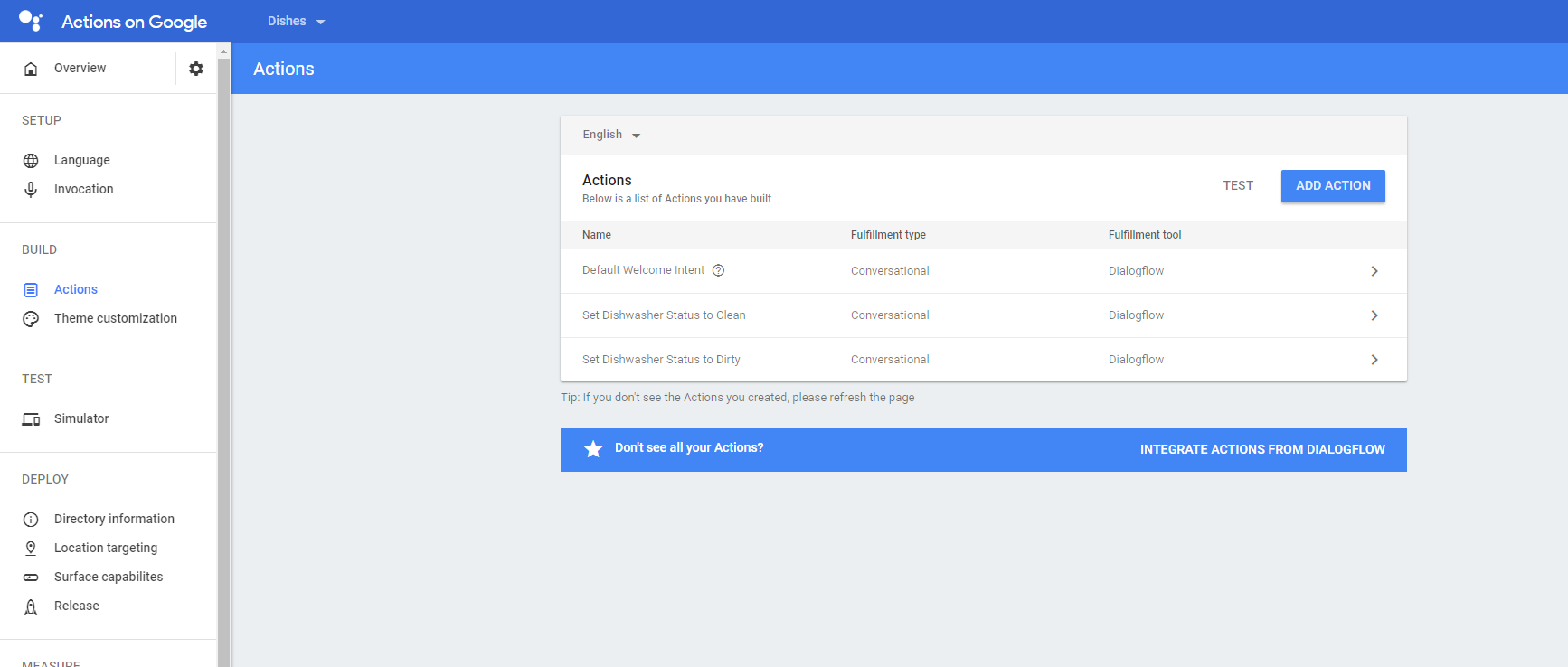Screen dimensions: 1568x667
Task: Open Directory information
Action: click(x=114, y=519)
